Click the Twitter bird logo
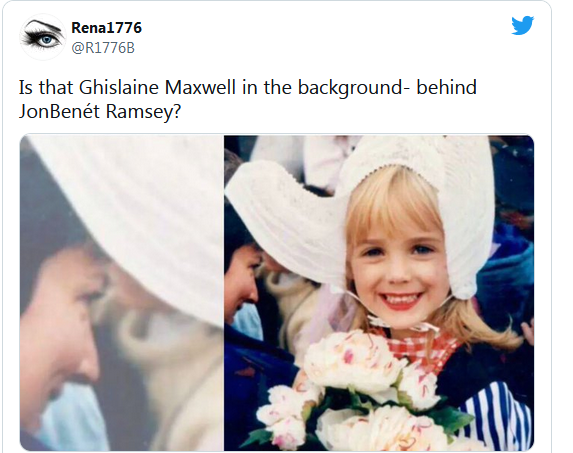 (x=522, y=25)
